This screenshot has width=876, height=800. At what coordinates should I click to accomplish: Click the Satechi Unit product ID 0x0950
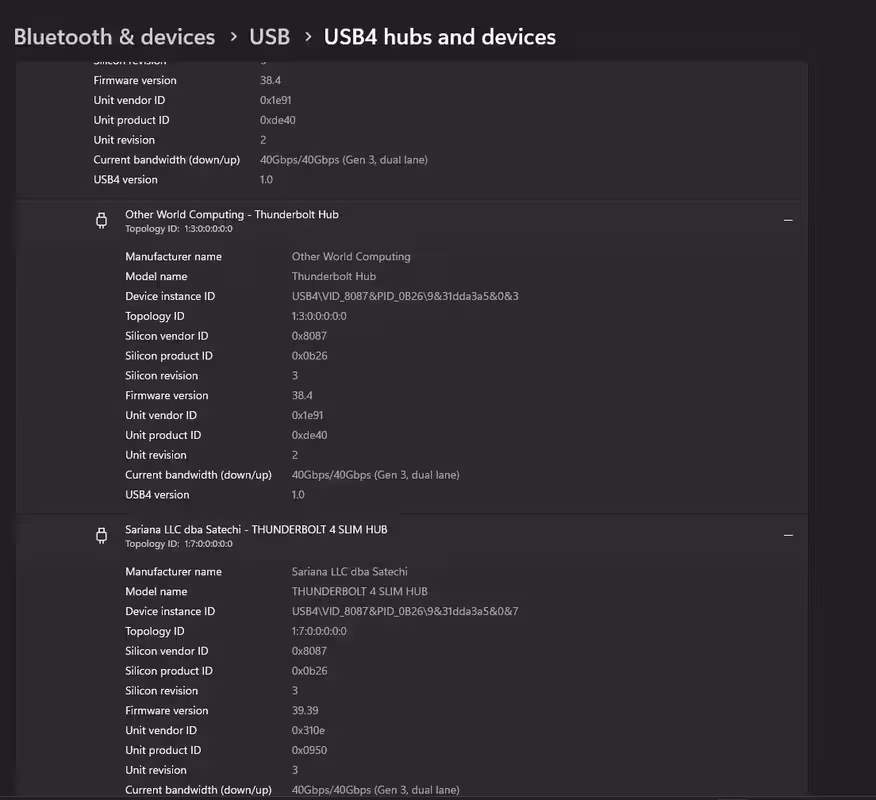(310, 750)
